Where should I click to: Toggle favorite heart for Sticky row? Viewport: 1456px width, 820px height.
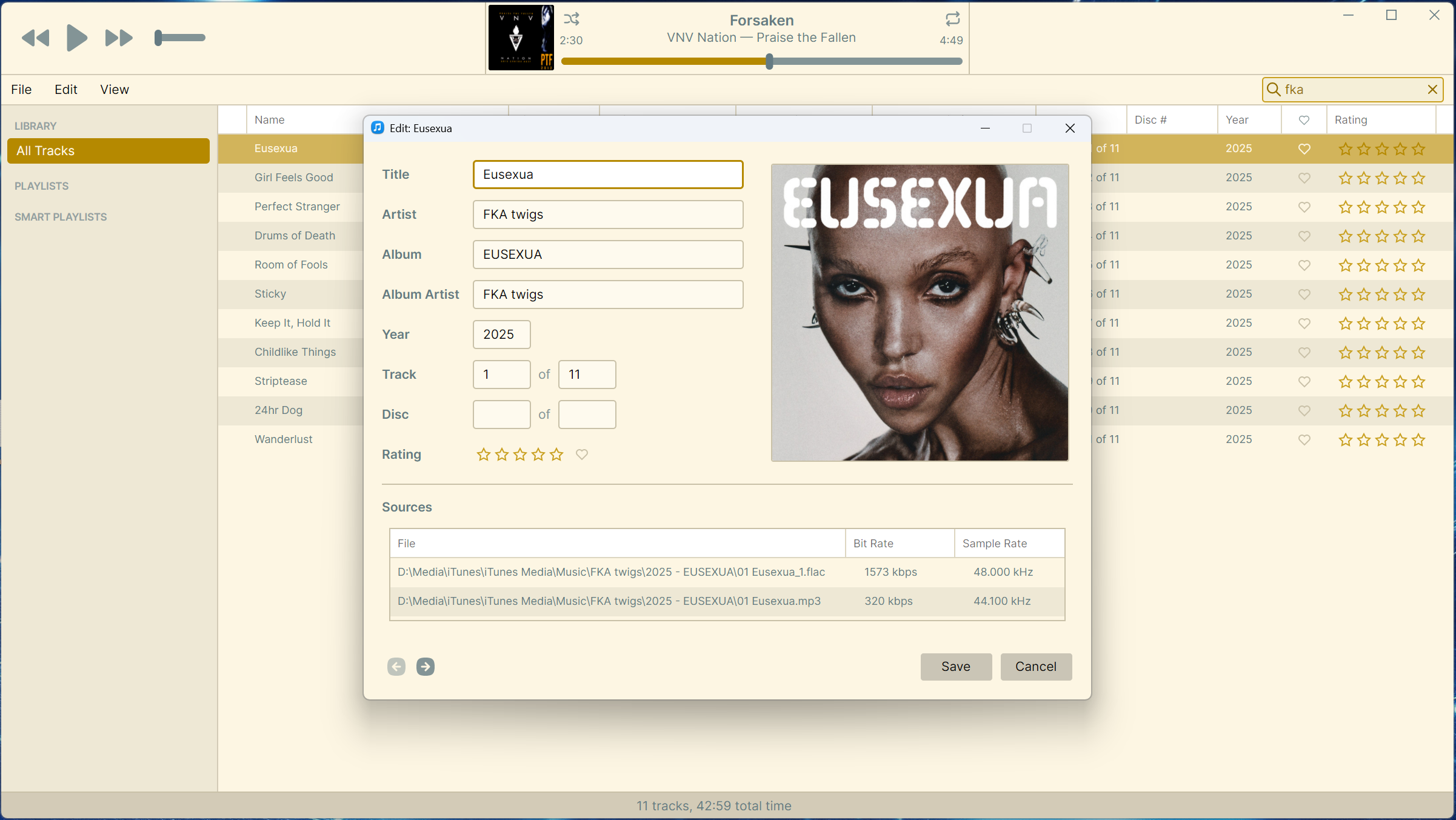[x=1304, y=295]
